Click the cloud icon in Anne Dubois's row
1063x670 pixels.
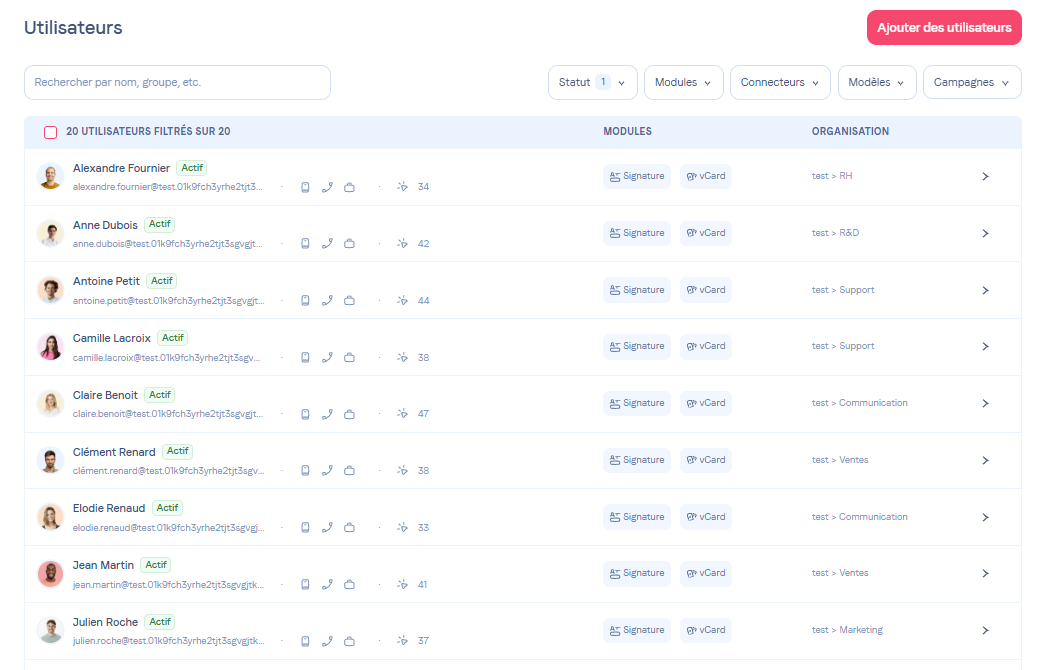(349, 243)
